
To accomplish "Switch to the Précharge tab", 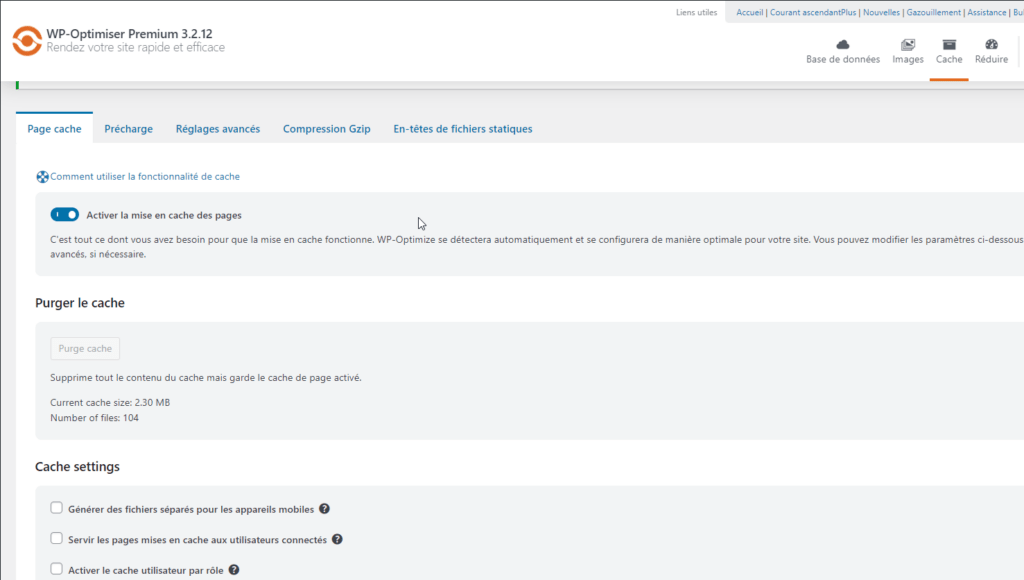I will pyautogui.click(x=128, y=128).
